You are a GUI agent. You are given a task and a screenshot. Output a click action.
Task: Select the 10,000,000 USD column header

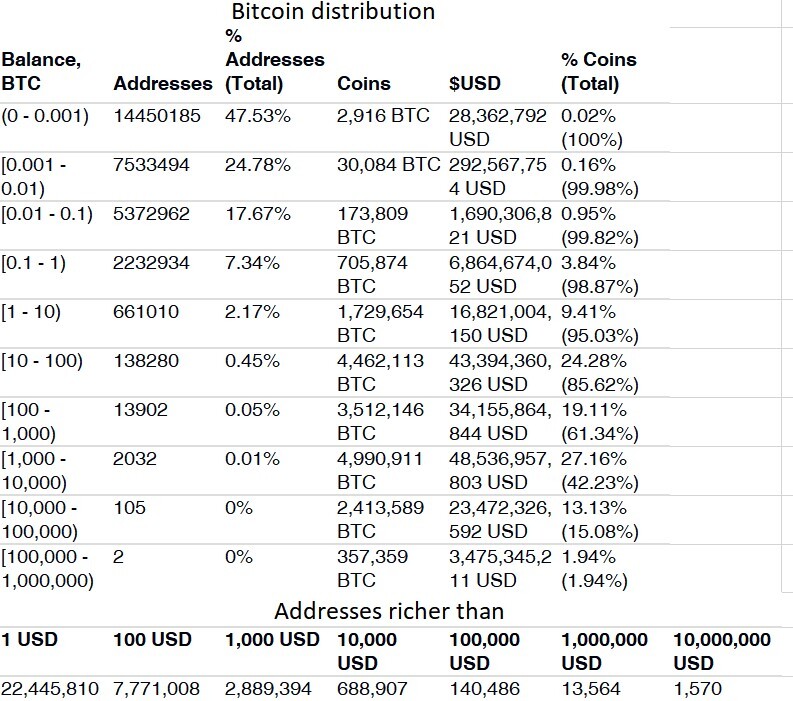point(722,651)
